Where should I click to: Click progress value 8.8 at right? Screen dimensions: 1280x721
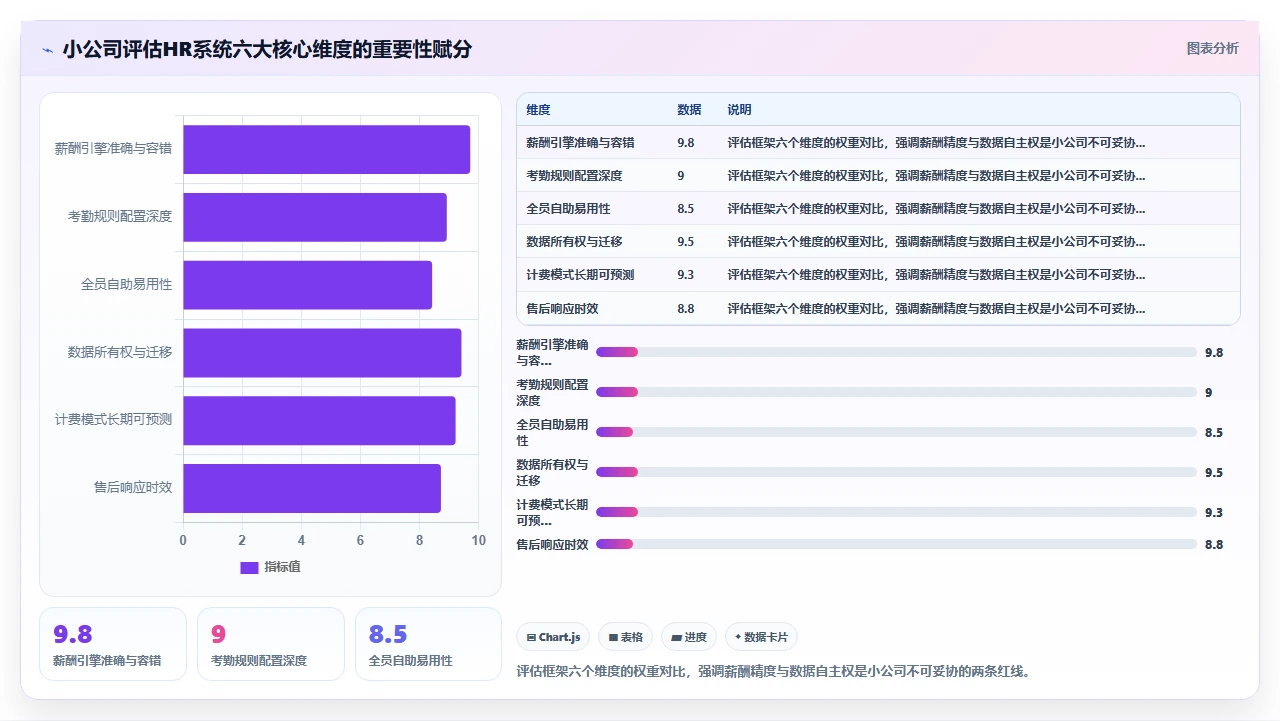[1214, 545]
